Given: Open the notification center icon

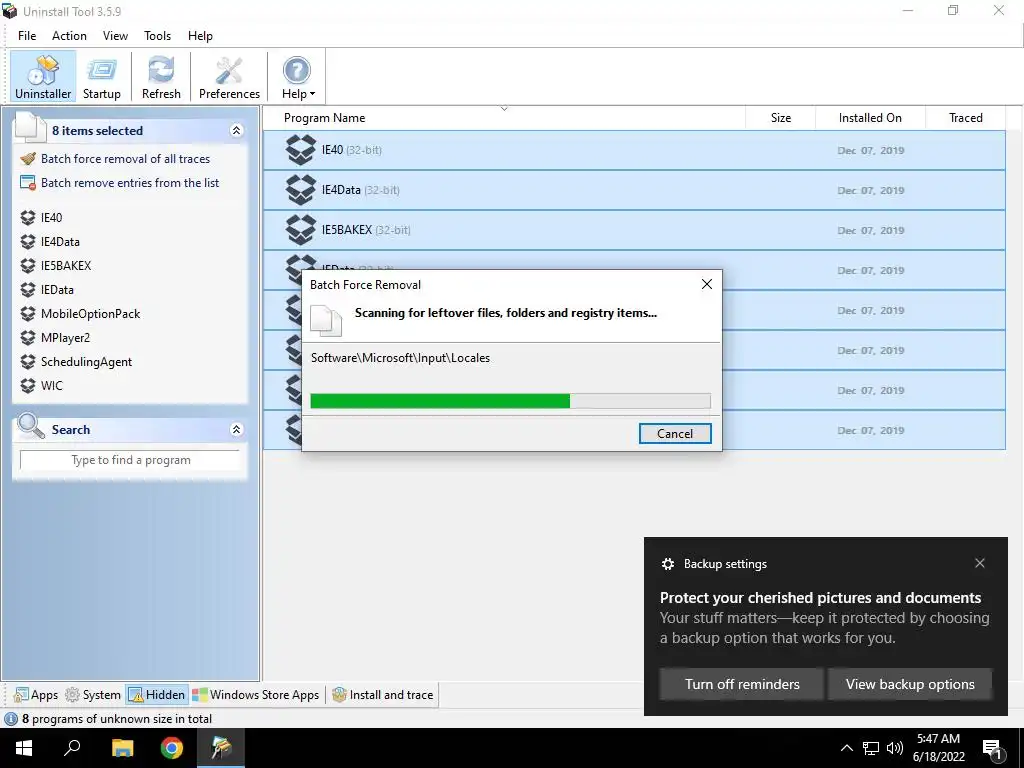Looking at the screenshot, I should click(992, 748).
